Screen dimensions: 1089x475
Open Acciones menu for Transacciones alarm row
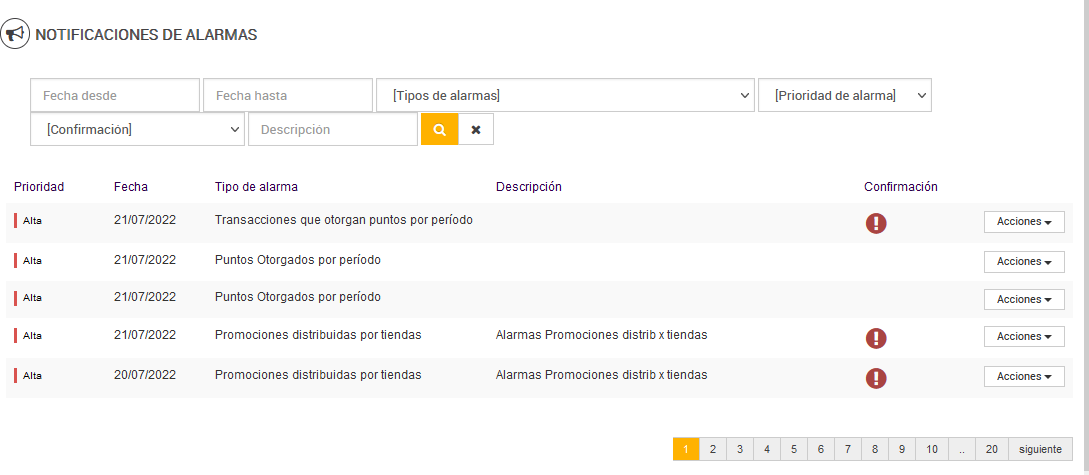click(1024, 222)
